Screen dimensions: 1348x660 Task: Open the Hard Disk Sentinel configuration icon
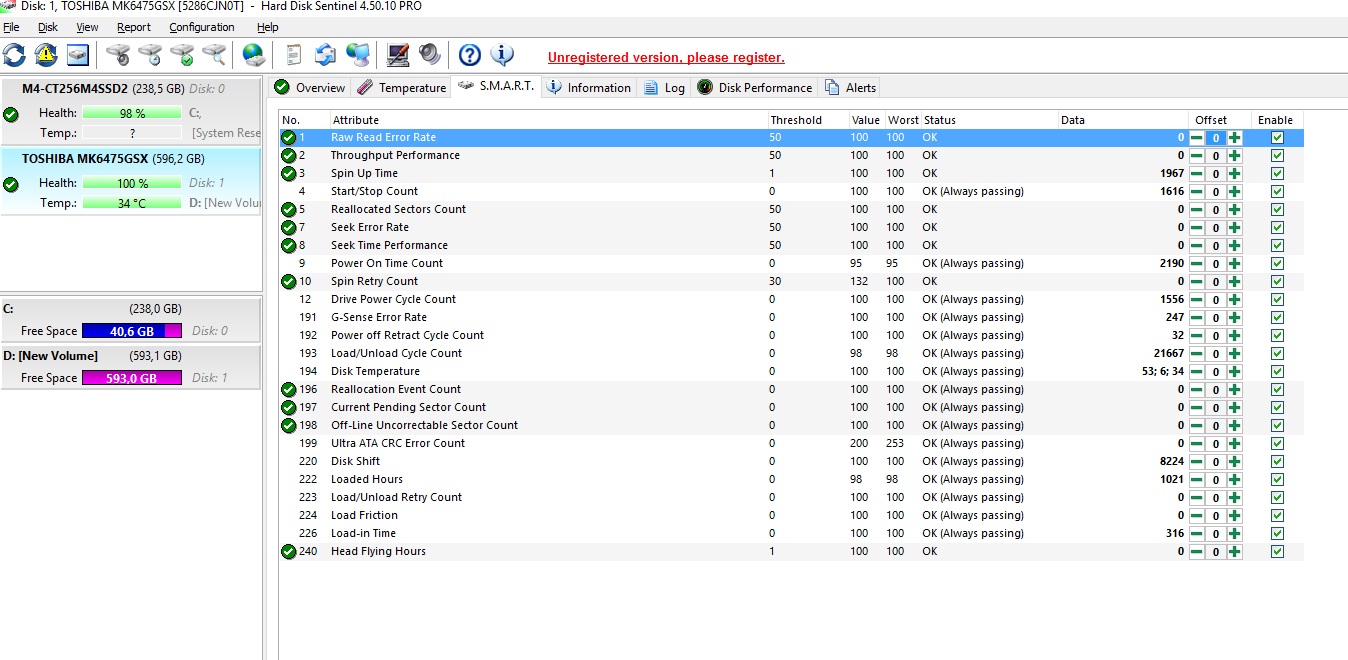coord(395,55)
